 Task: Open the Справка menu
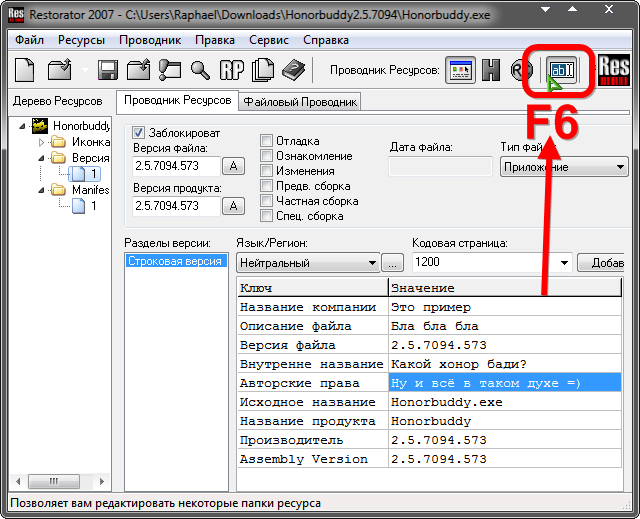click(x=326, y=40)
